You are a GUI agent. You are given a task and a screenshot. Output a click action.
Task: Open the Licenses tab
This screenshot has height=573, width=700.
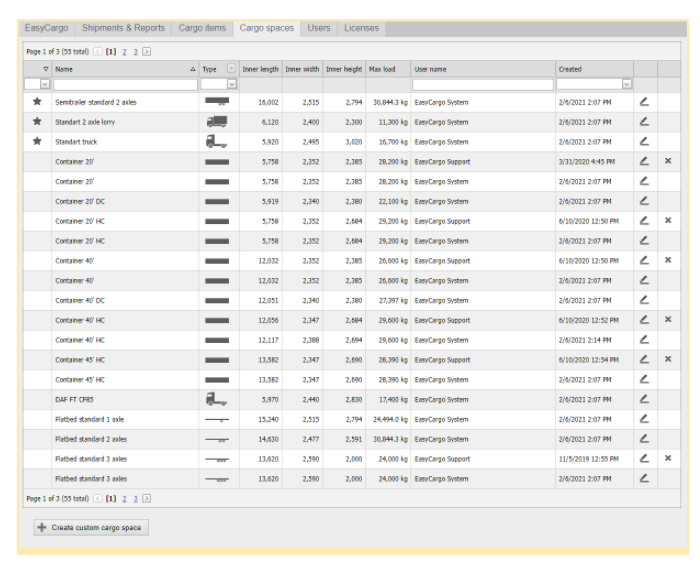361,28
